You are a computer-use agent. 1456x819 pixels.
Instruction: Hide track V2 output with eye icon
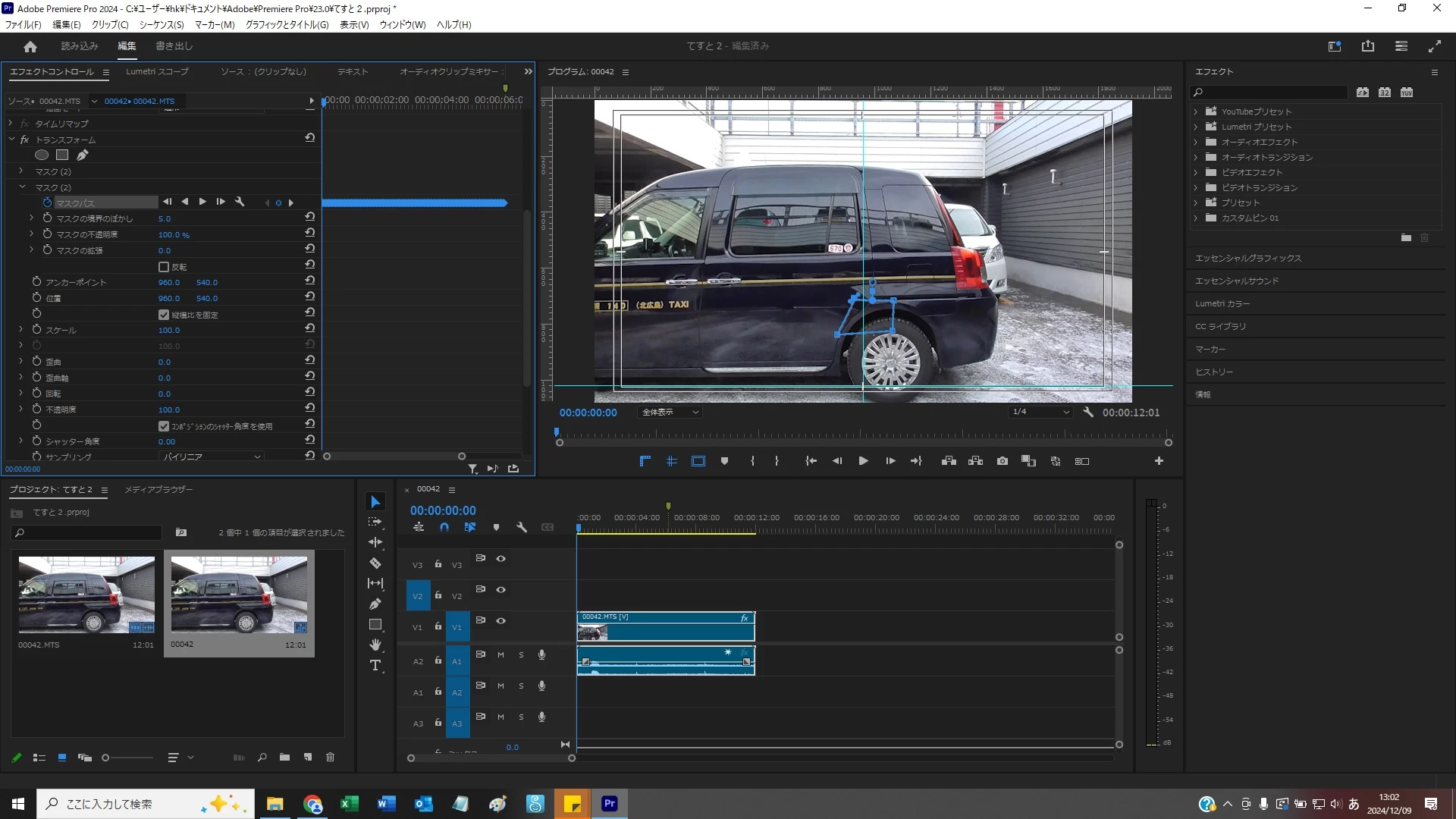[x=500, y=590]
